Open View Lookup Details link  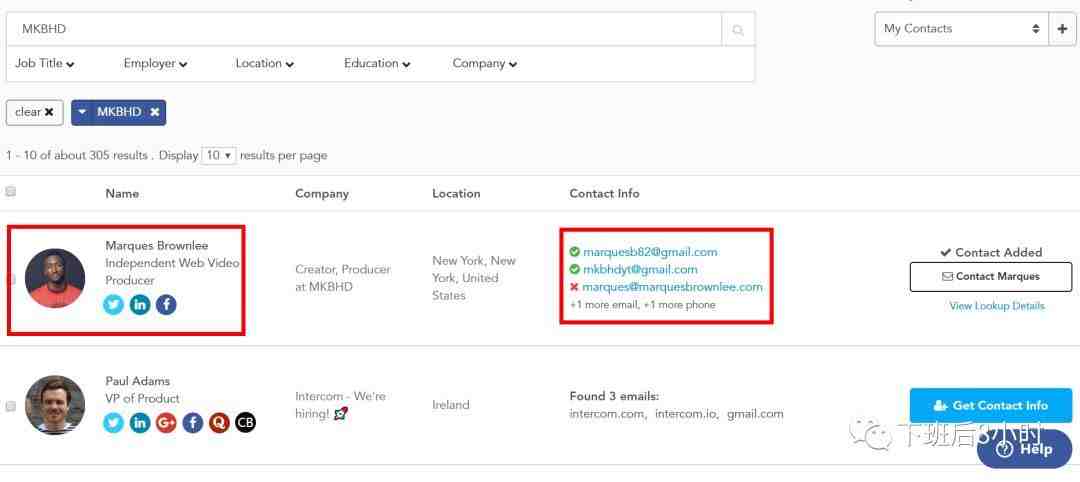tap(996, 306)
